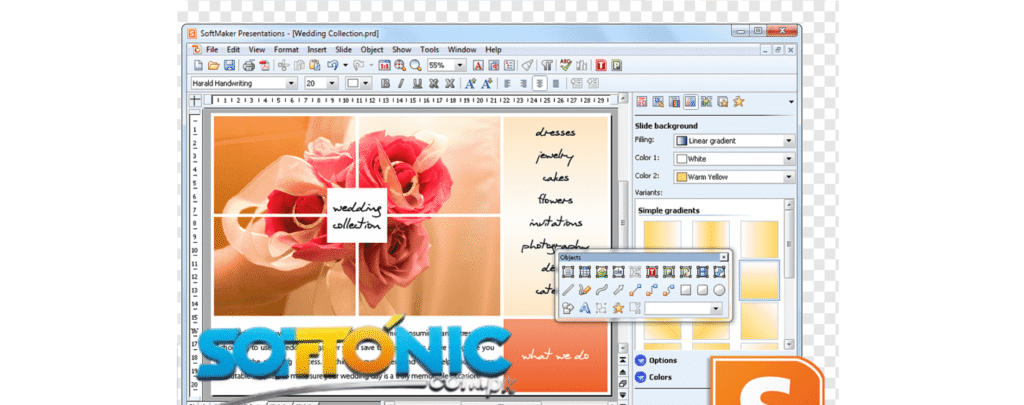Open the Color 1 White dropdown

tap(789, 159)
